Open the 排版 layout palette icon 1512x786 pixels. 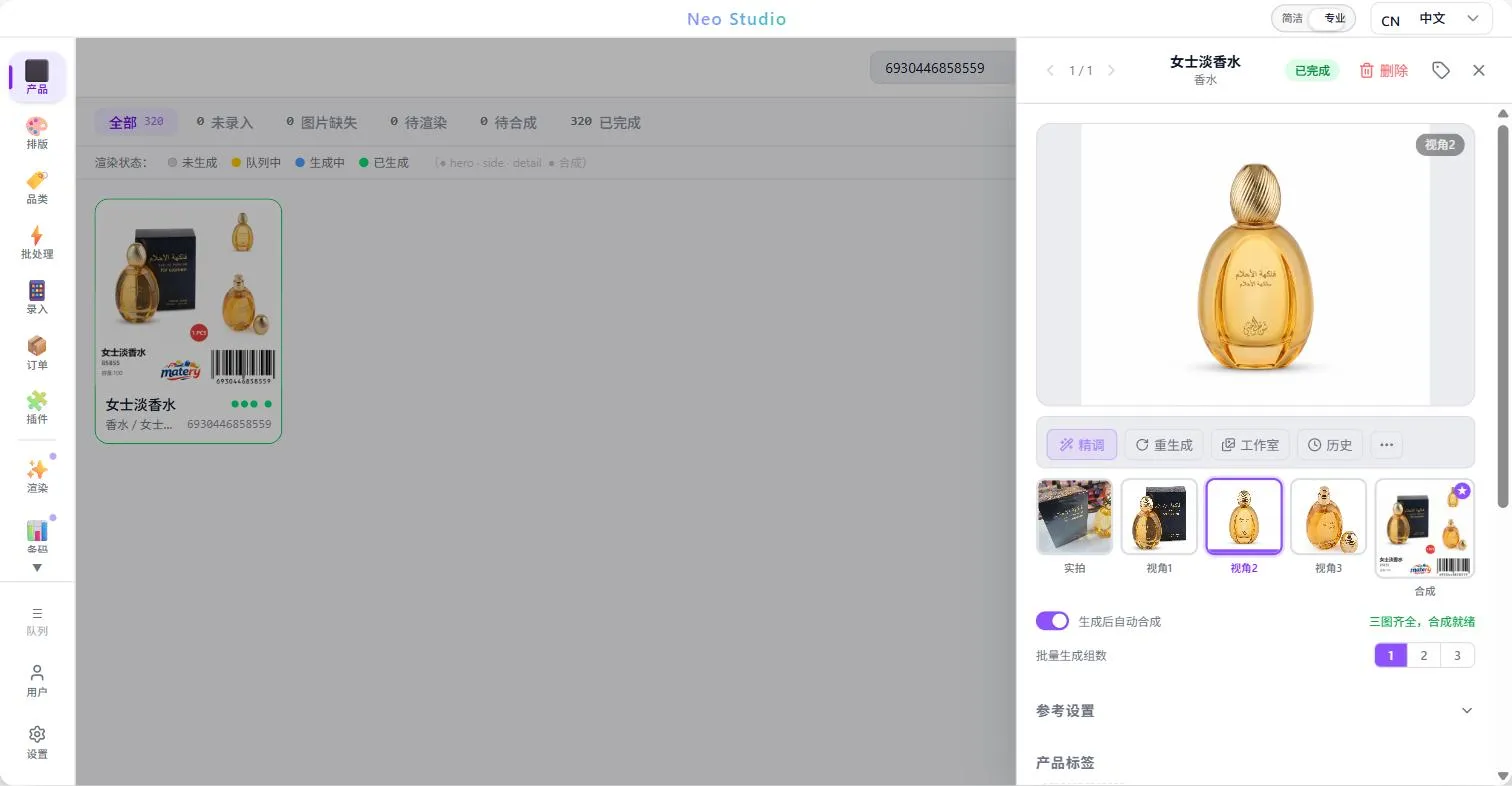[37, 133]
